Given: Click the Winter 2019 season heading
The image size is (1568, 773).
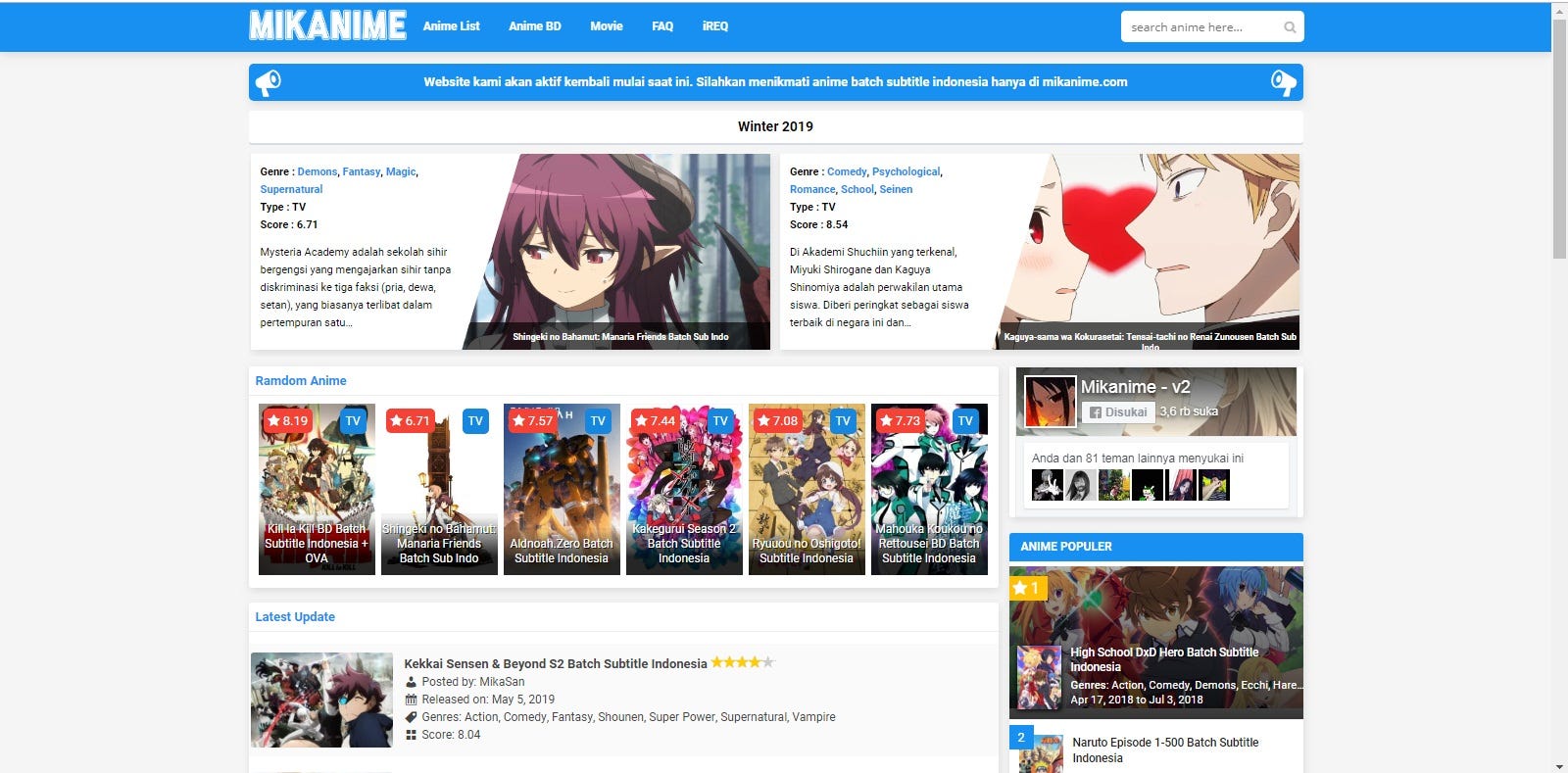Looking at the screenshot, I should [775, 126].
